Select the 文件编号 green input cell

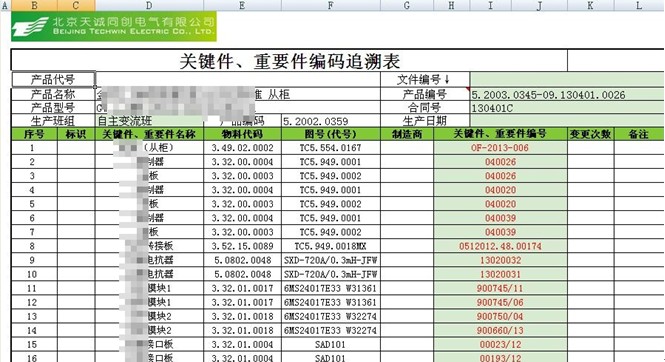pos(567,79)
